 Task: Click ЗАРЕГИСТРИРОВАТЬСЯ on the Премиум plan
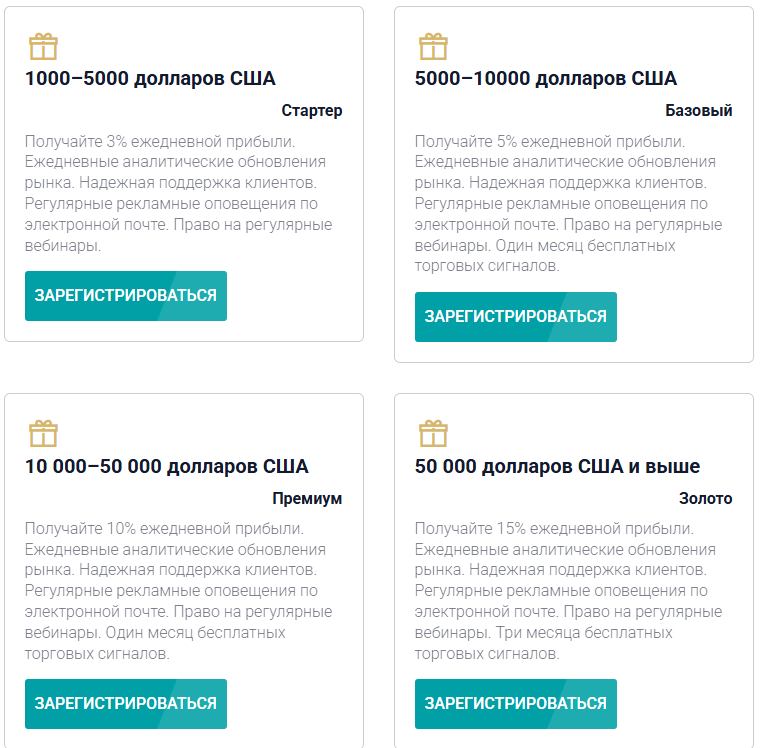pyautogui.click(x=126, y=704)
